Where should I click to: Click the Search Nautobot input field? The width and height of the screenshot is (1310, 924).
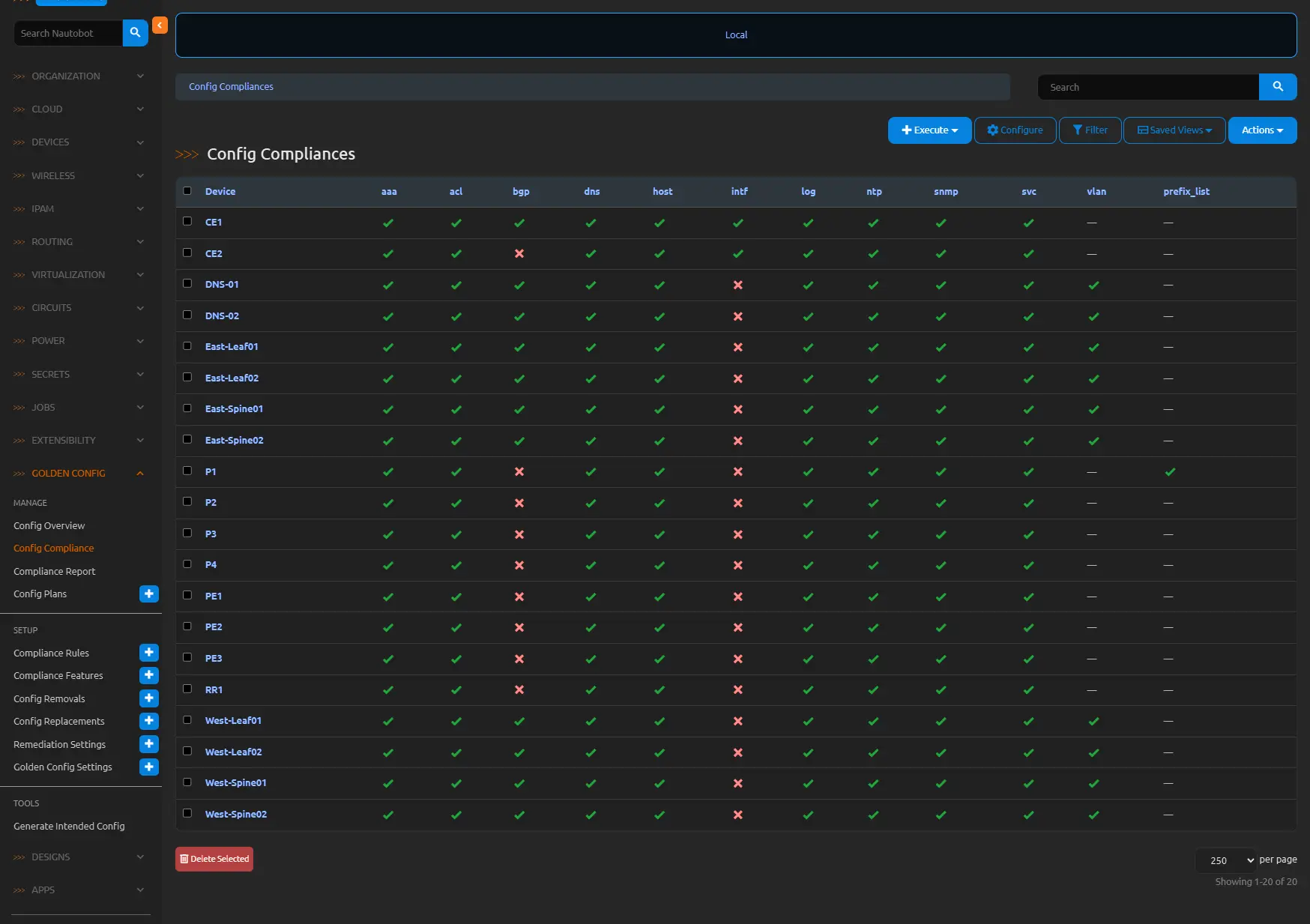(69, 33)
